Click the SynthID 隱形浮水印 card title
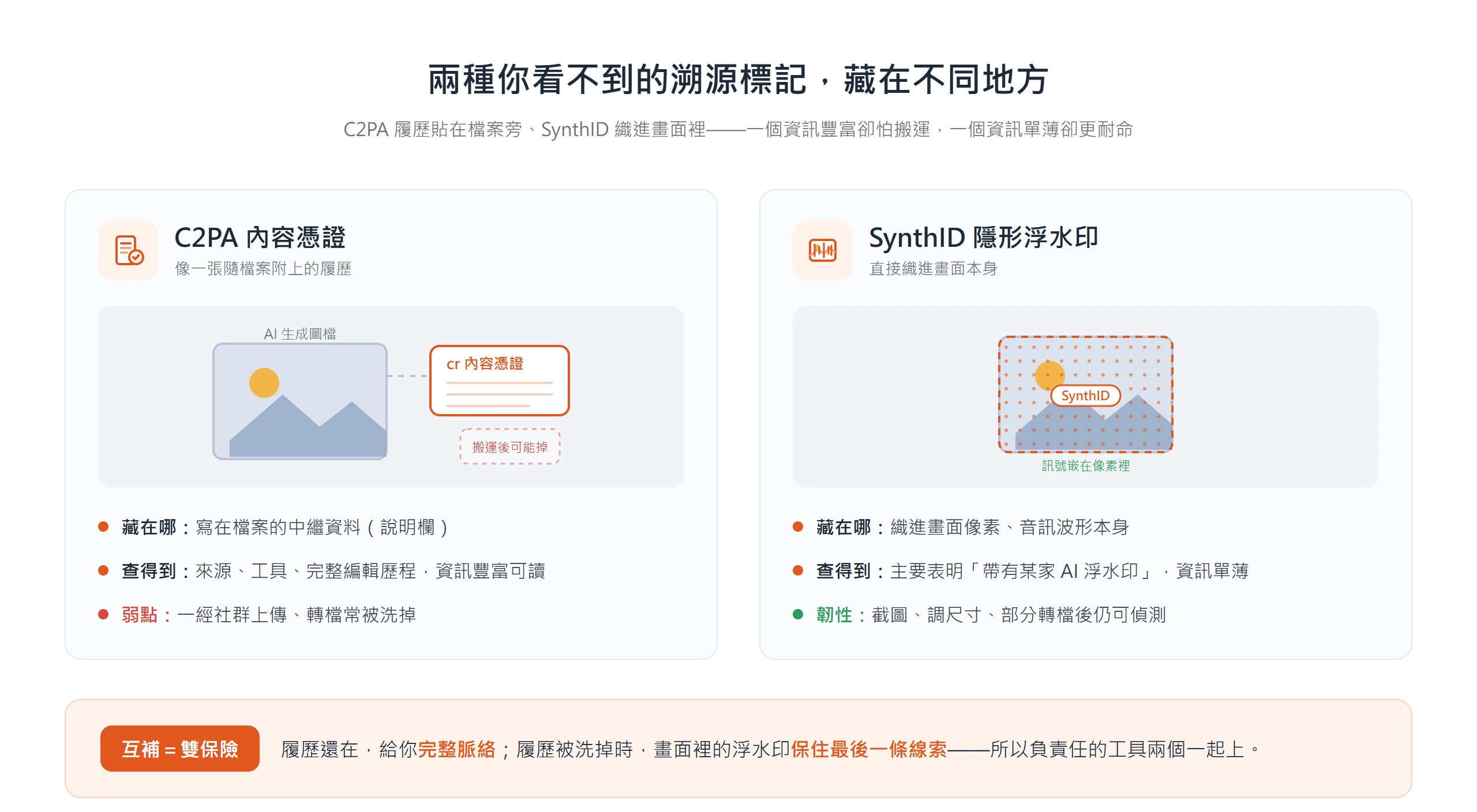This screenshot has width=1477, height=812. (x=984, y=237)
